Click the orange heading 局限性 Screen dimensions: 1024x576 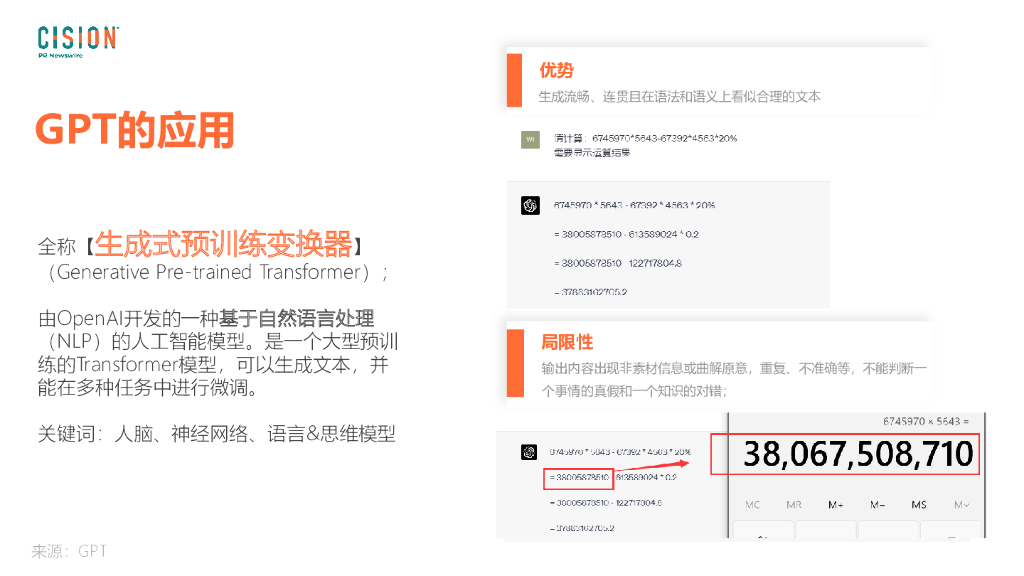tap(567, 342)
